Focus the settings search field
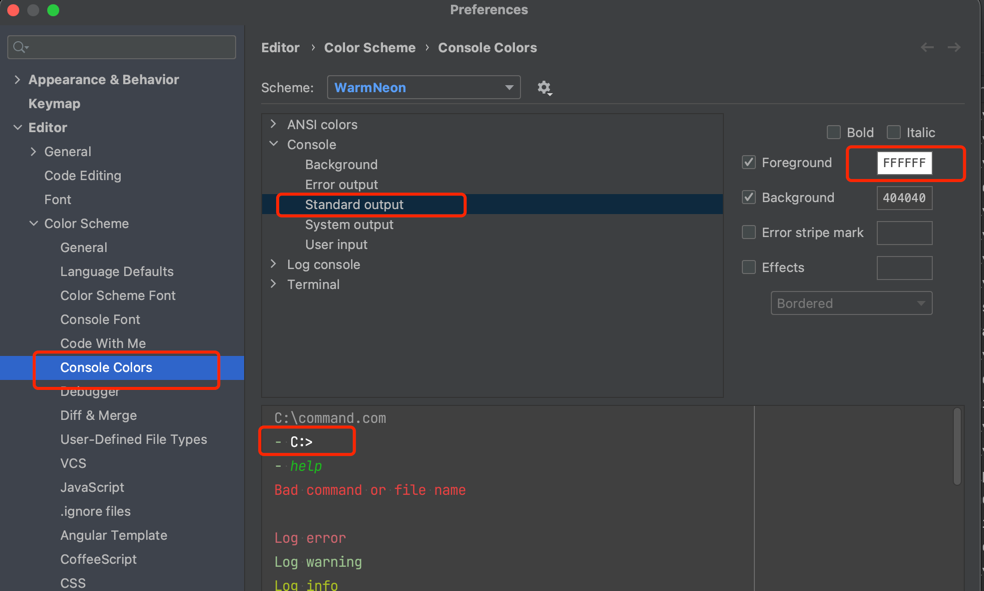This screenshot has width=984, height=591. point(122,47)
